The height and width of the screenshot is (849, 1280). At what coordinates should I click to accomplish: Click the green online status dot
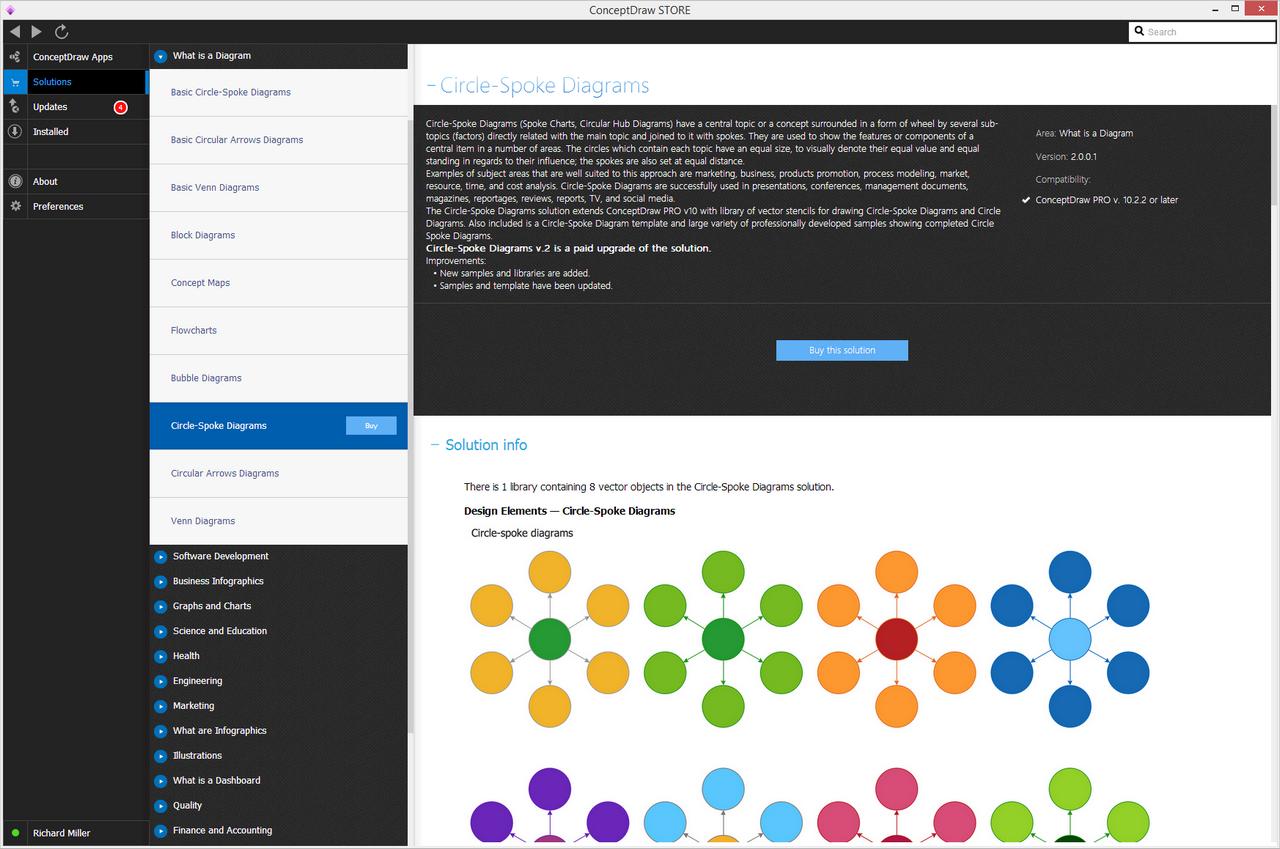[15, 833]
